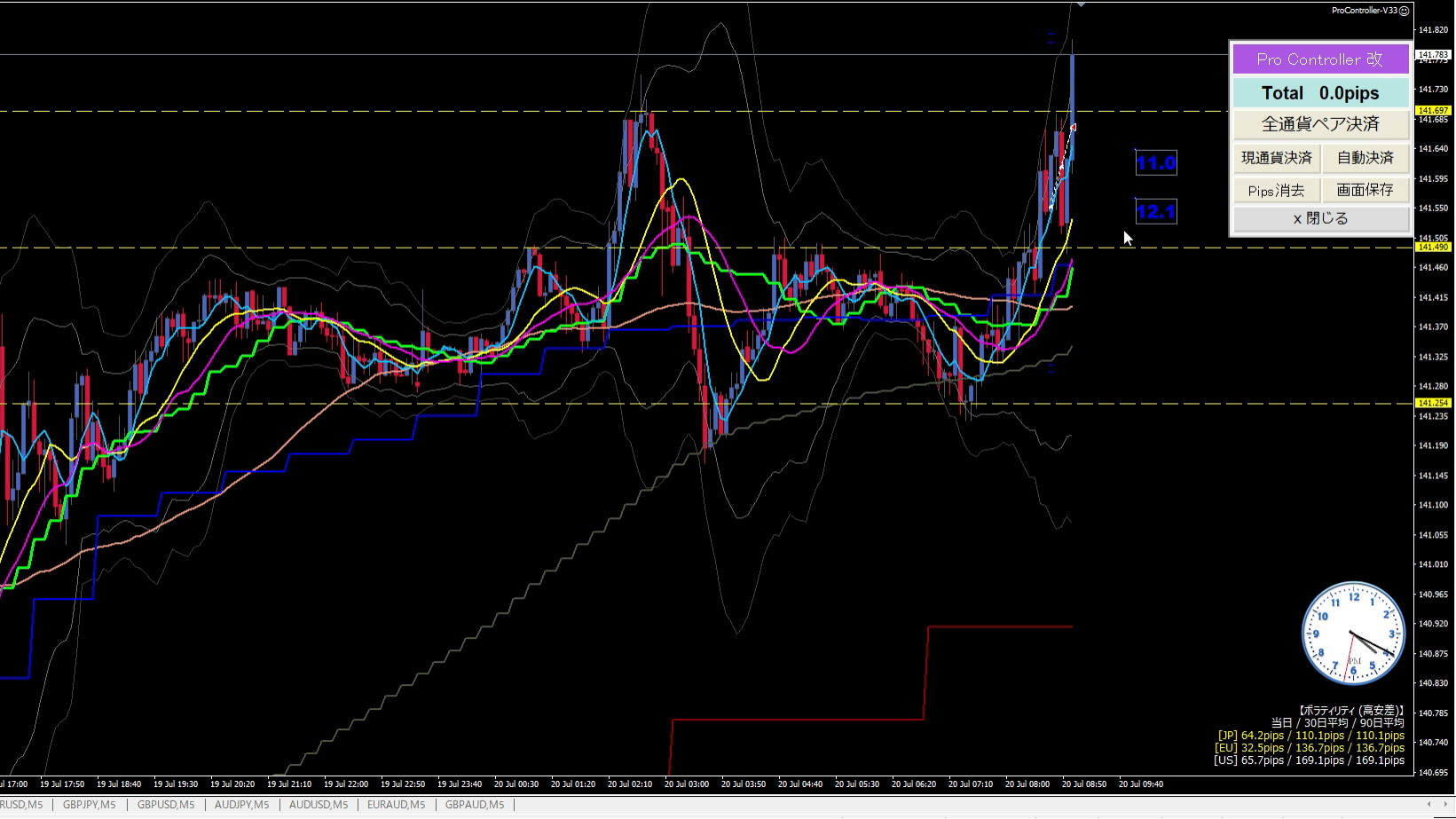Click the 141.370 price axis label
Screen dimensions: 1456x819
1433,327
